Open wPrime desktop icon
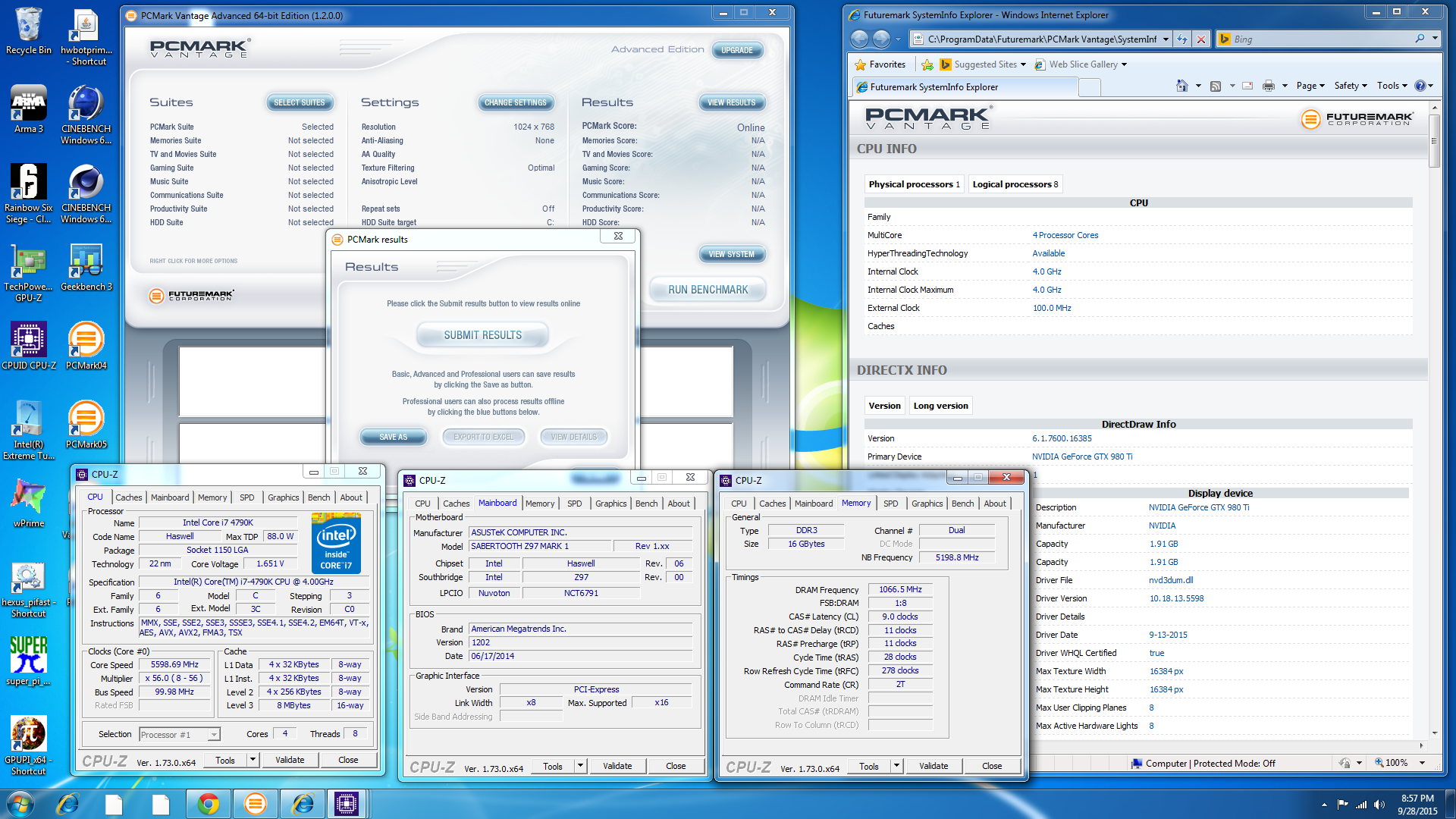Screen dimensions: 1456x819 click(x=29, y=503)
